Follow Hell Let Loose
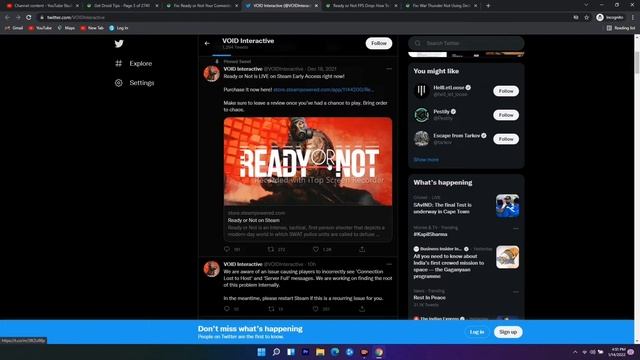The height and width of the screenshot is (360, 640). [x=506, y=91]
